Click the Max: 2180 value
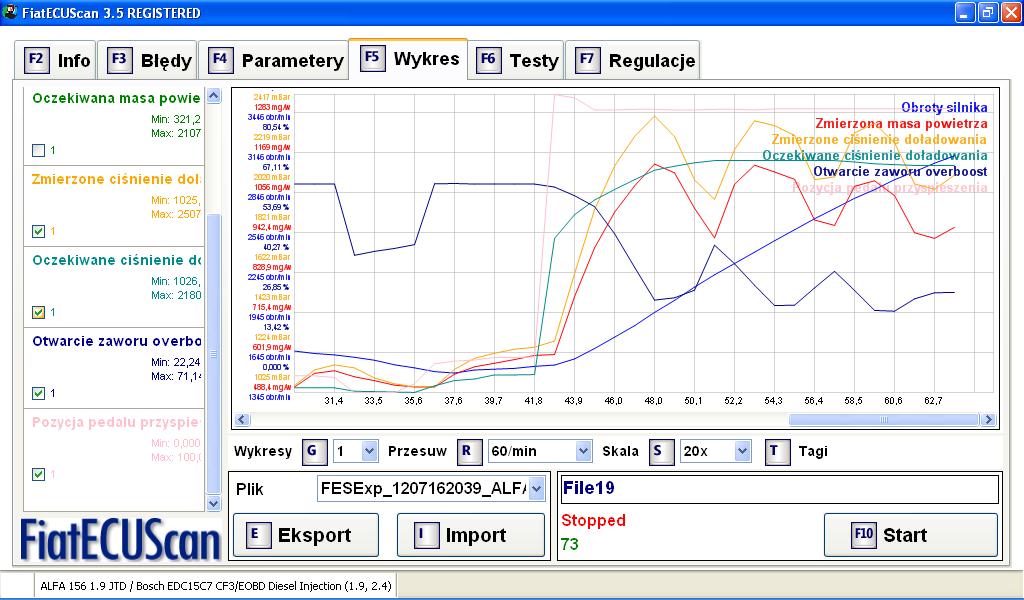 tap(176, 295)
